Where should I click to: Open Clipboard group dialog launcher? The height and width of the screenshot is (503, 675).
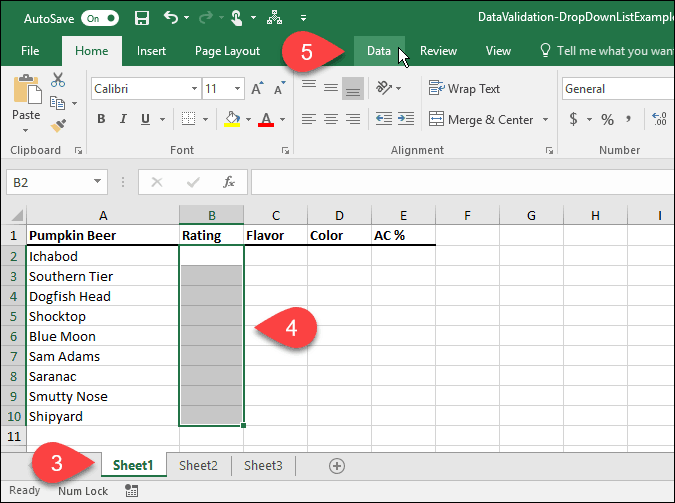click(78, 150)
